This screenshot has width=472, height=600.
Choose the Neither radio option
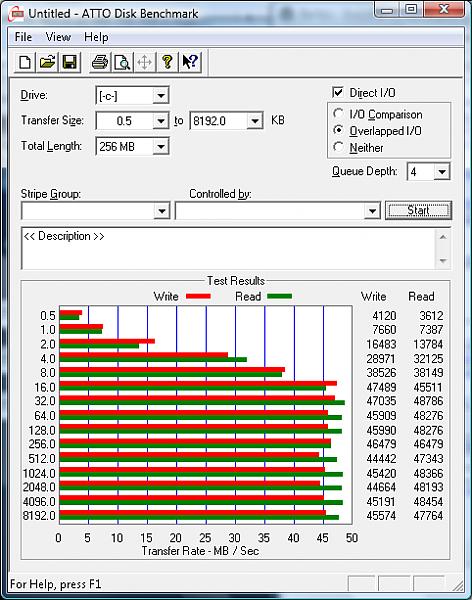(x=338, y=147)
